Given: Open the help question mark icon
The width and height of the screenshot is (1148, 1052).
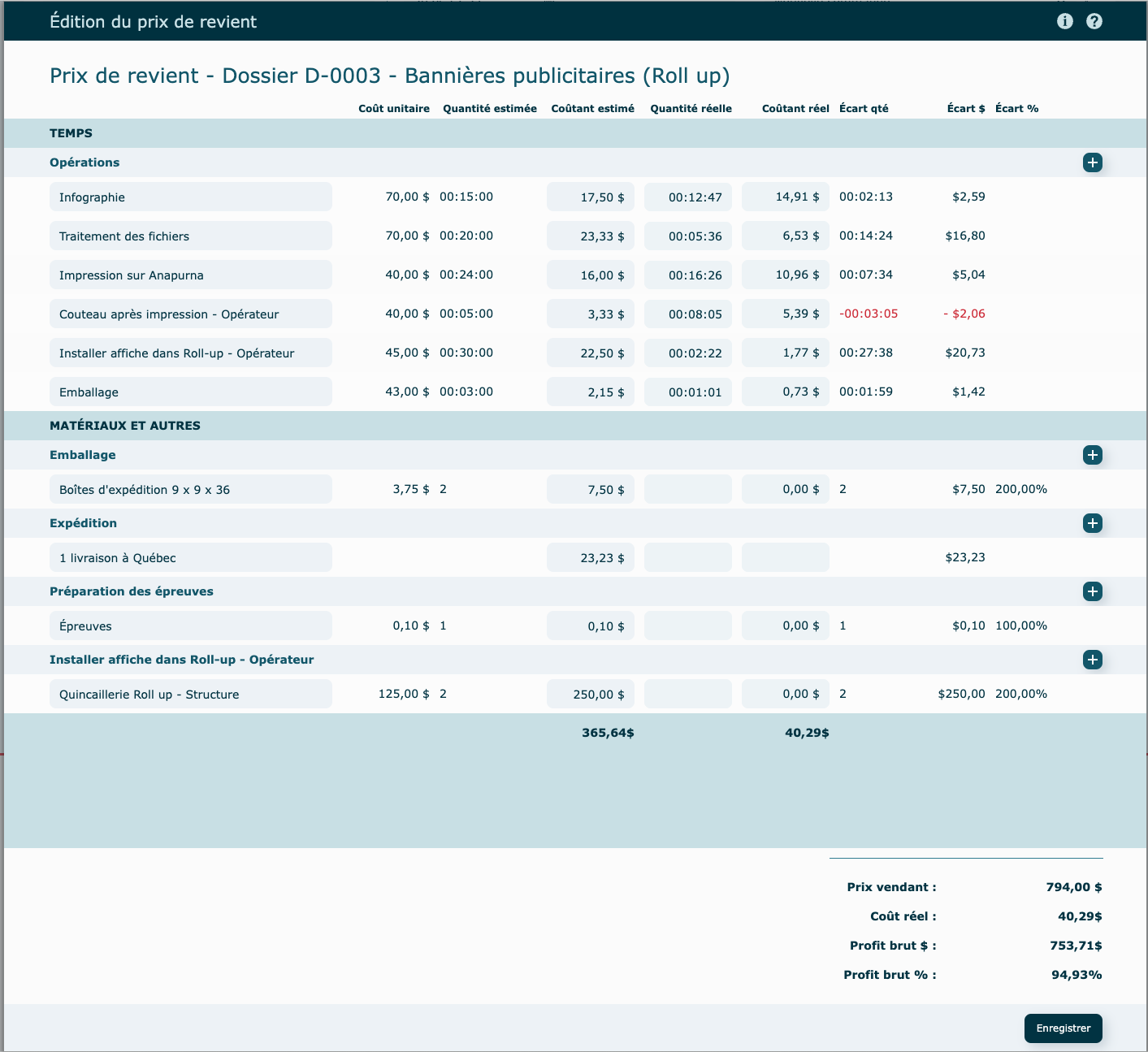Looking at the screenshot, I should [1094, 21].
